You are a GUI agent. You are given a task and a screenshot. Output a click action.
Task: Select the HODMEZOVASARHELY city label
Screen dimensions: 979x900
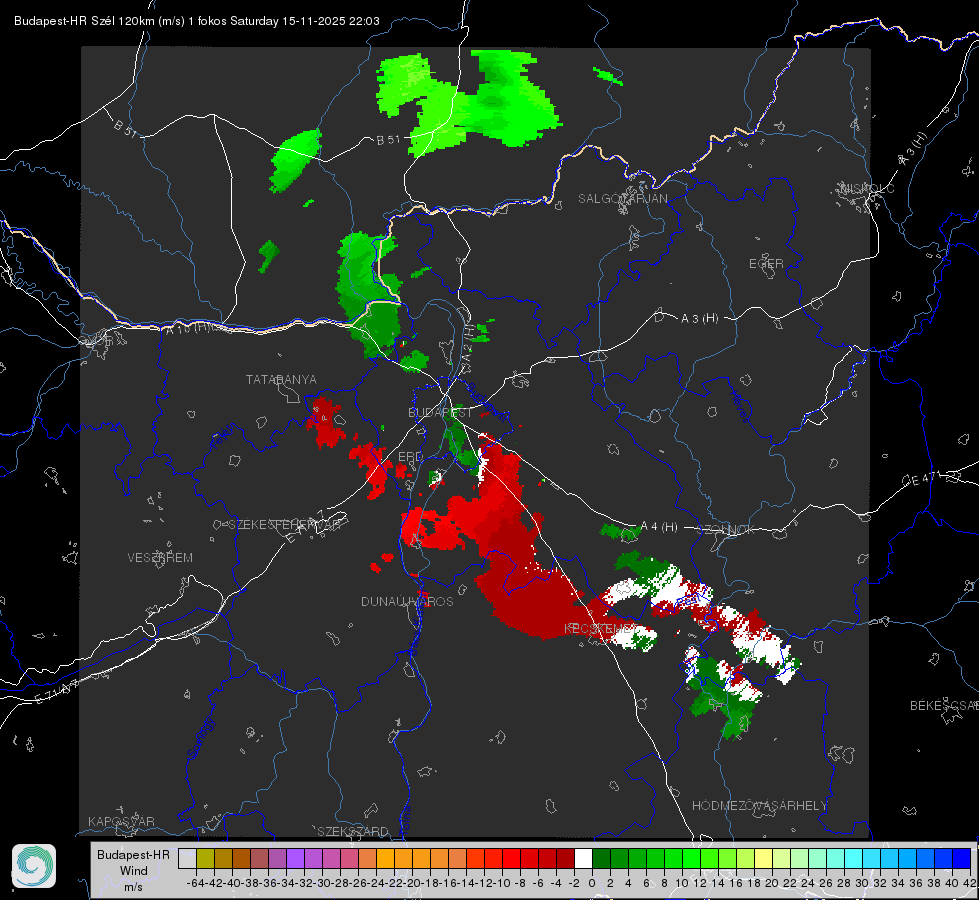click(x=759, y=806)
